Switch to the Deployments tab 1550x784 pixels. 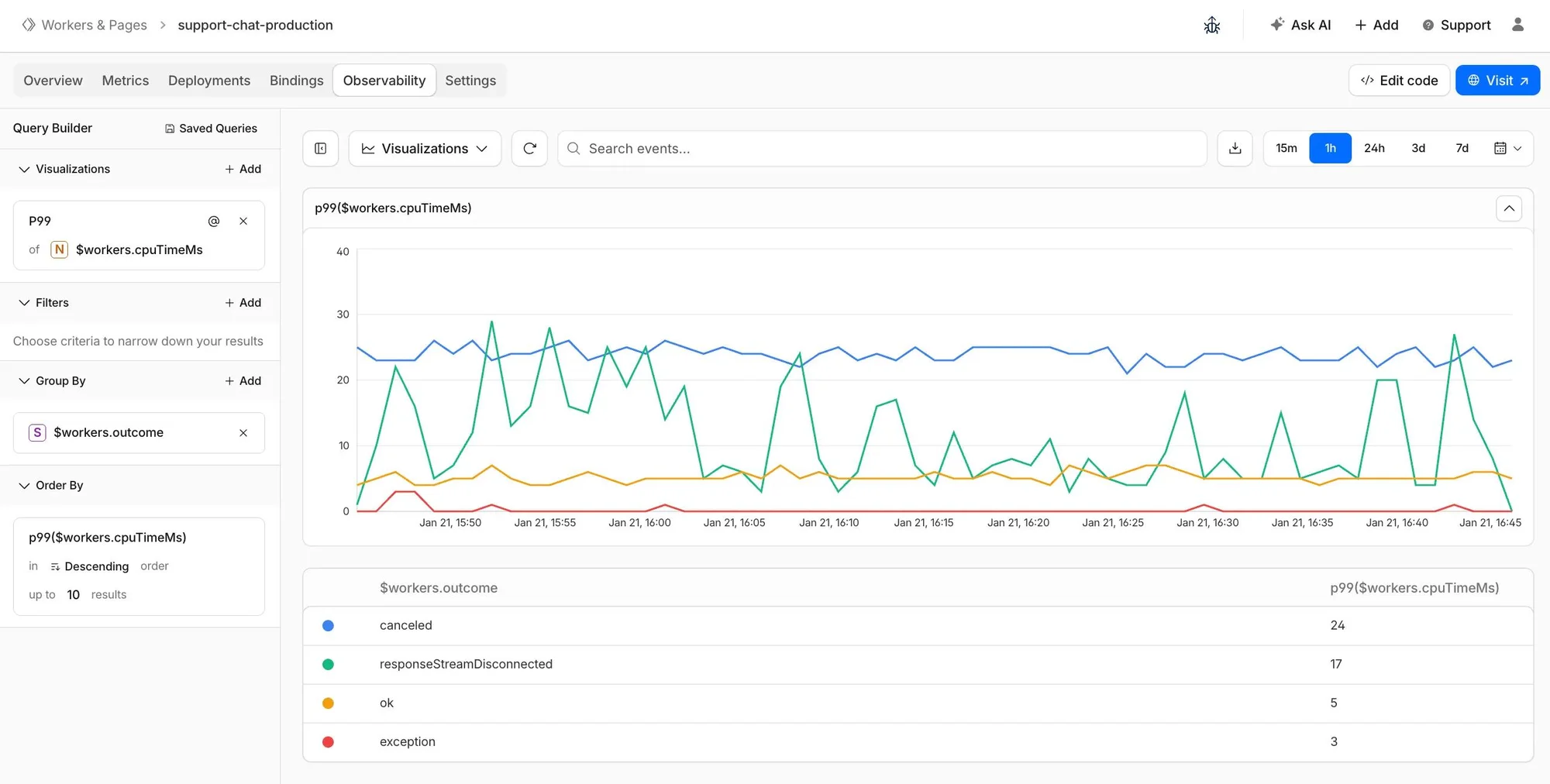coord(209,81)
